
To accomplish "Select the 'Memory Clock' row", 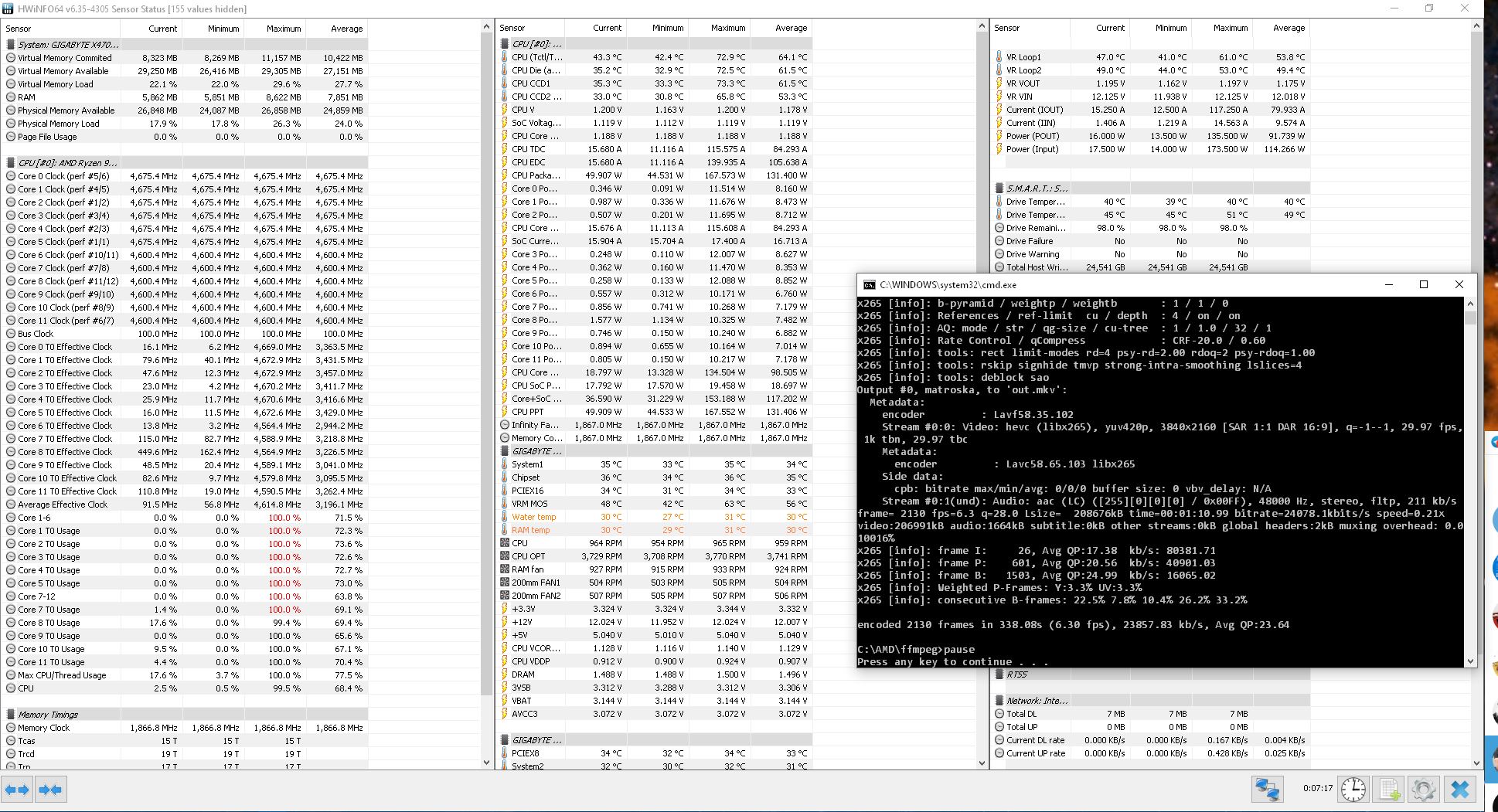I will (x=186, y=728).
